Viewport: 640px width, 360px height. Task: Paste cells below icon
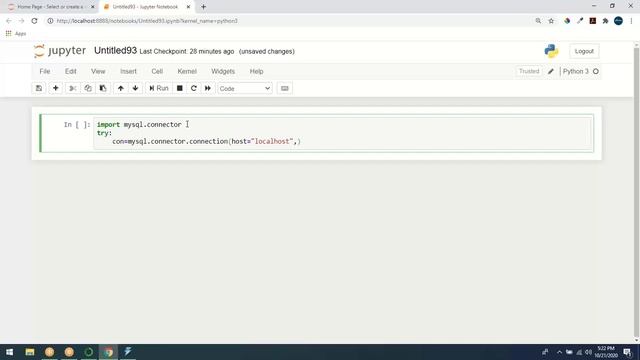(x=103, y=88)
